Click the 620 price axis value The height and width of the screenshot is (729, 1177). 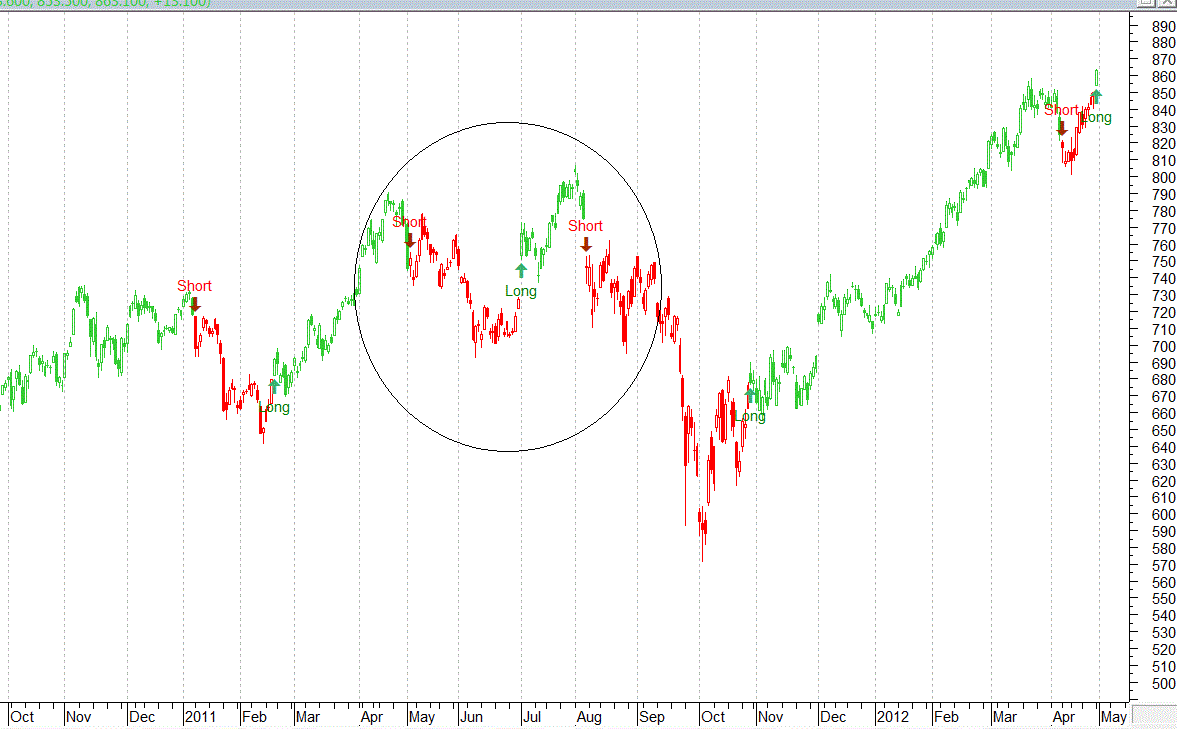pos(1163,481)
